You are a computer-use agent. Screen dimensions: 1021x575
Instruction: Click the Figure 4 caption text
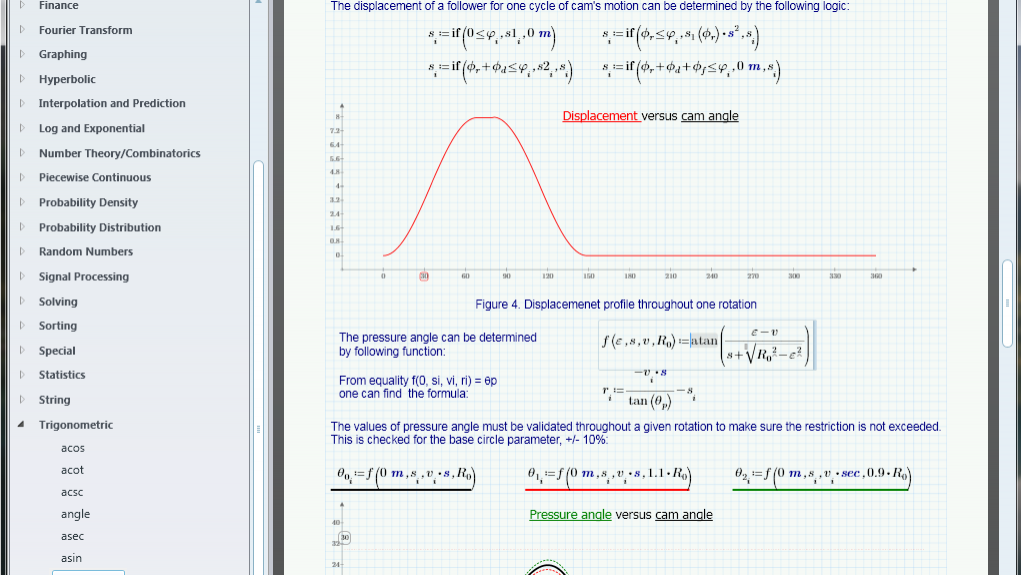[x=616, y=304]
